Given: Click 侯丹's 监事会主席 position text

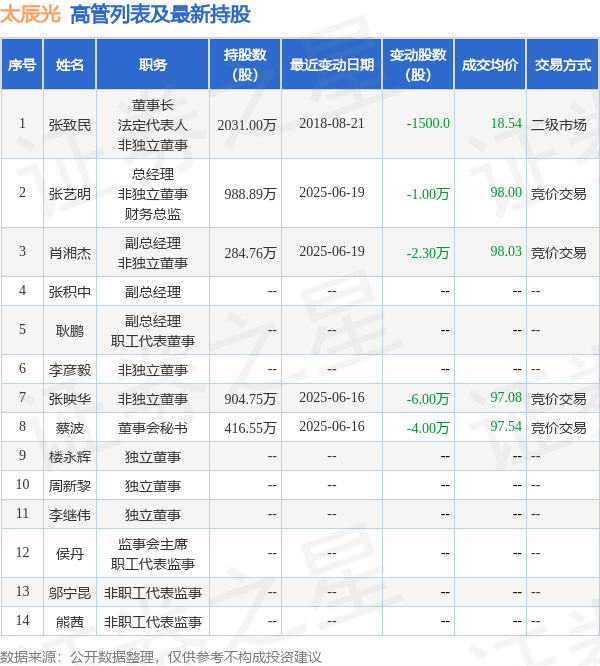Looking at the screenshot, I should pyautogui.click(x=153, y=544).
